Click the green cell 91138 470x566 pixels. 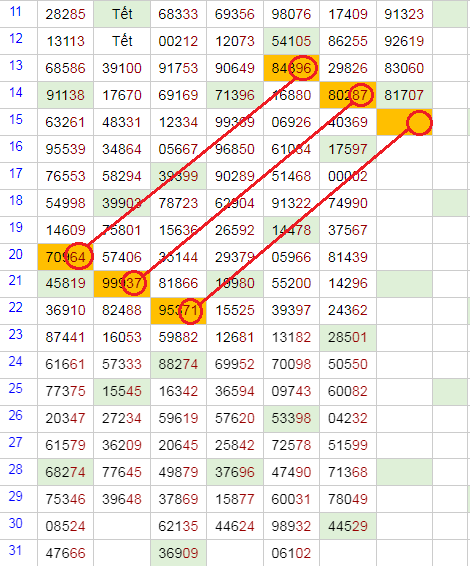[x=65, y=95]
